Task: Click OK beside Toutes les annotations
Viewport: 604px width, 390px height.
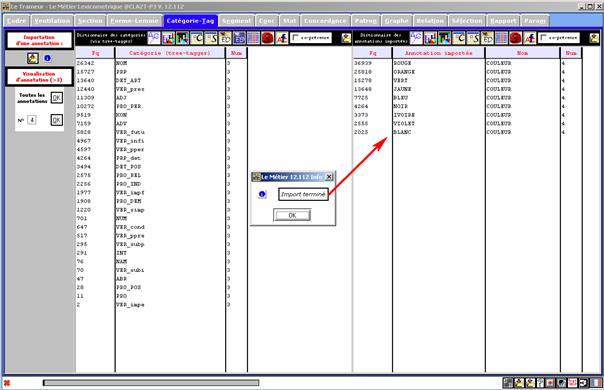Action: [x=57, y=98]
